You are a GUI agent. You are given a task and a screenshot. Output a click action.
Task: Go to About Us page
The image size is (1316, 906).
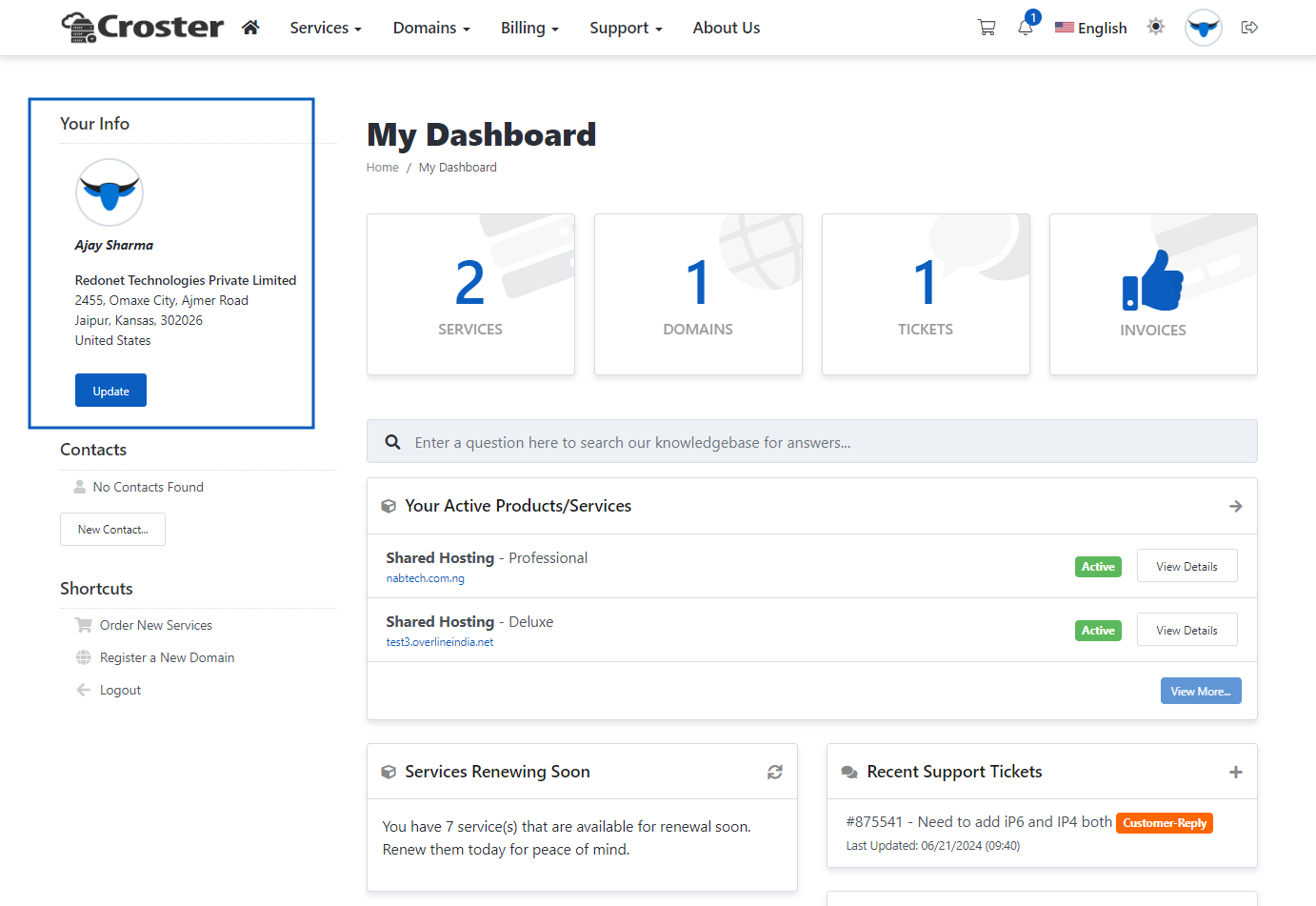coord(727,28)
